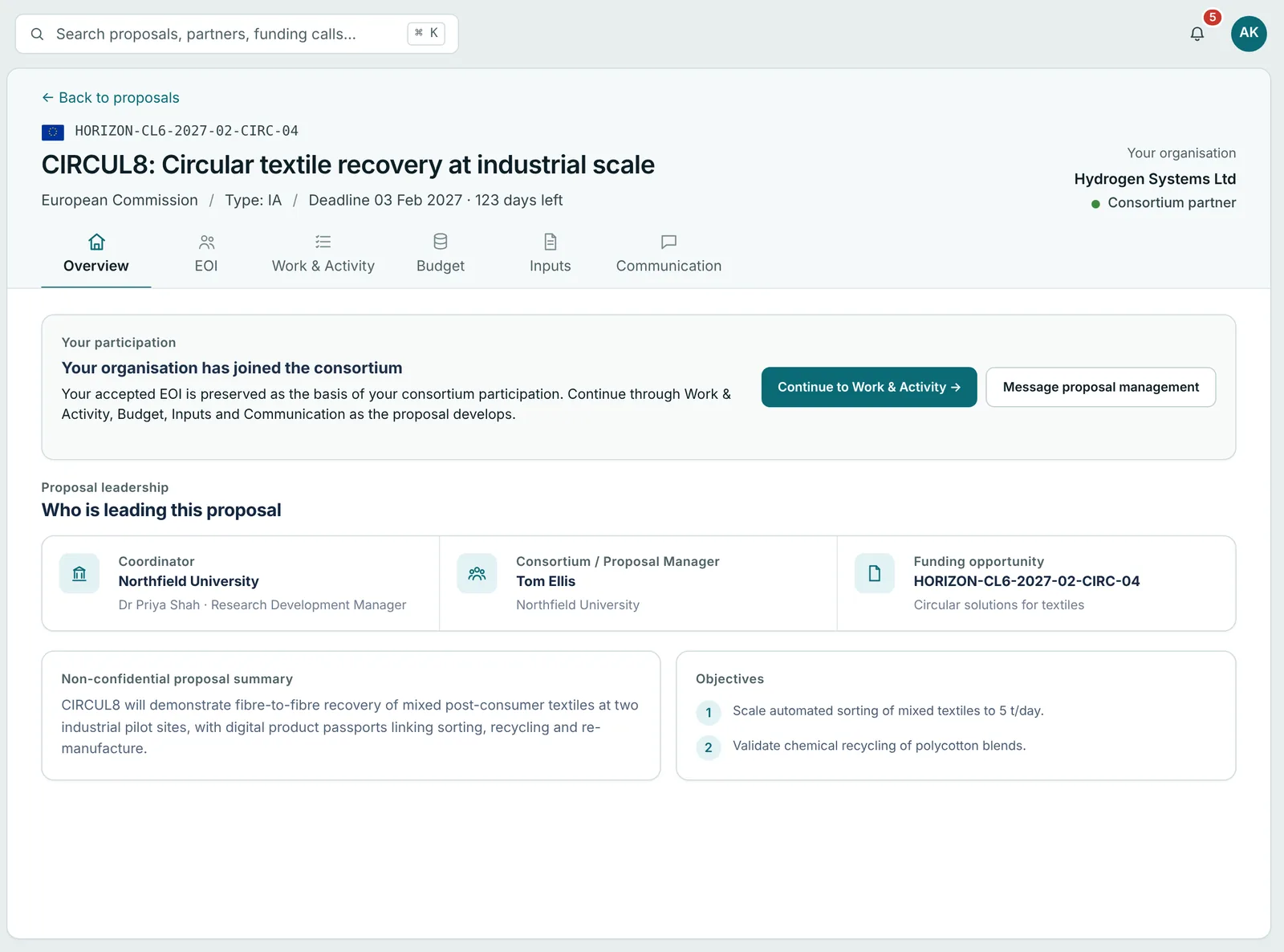Open the AK user avatar menu
Screen dimensions: 1284x952
coord(1249,34)
